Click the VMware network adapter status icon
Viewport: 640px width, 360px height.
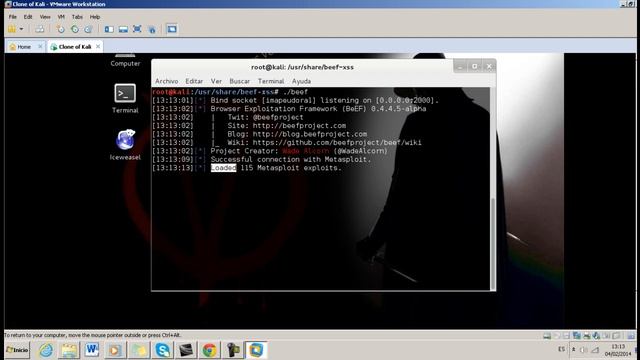(x=576, y=336)
